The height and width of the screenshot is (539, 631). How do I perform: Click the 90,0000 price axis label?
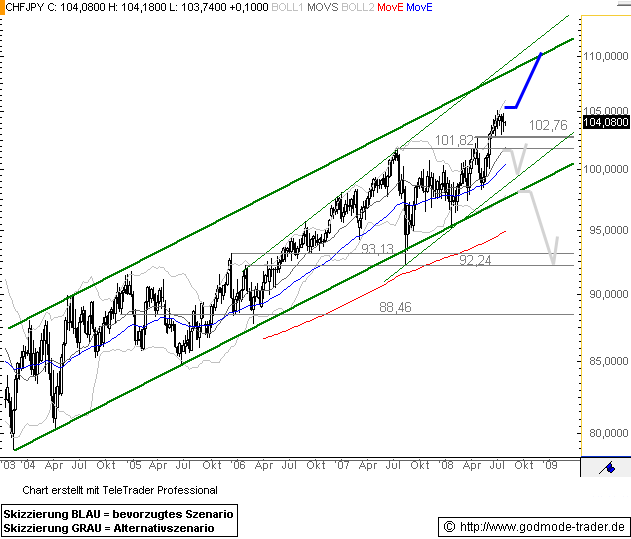pos(608,294)
